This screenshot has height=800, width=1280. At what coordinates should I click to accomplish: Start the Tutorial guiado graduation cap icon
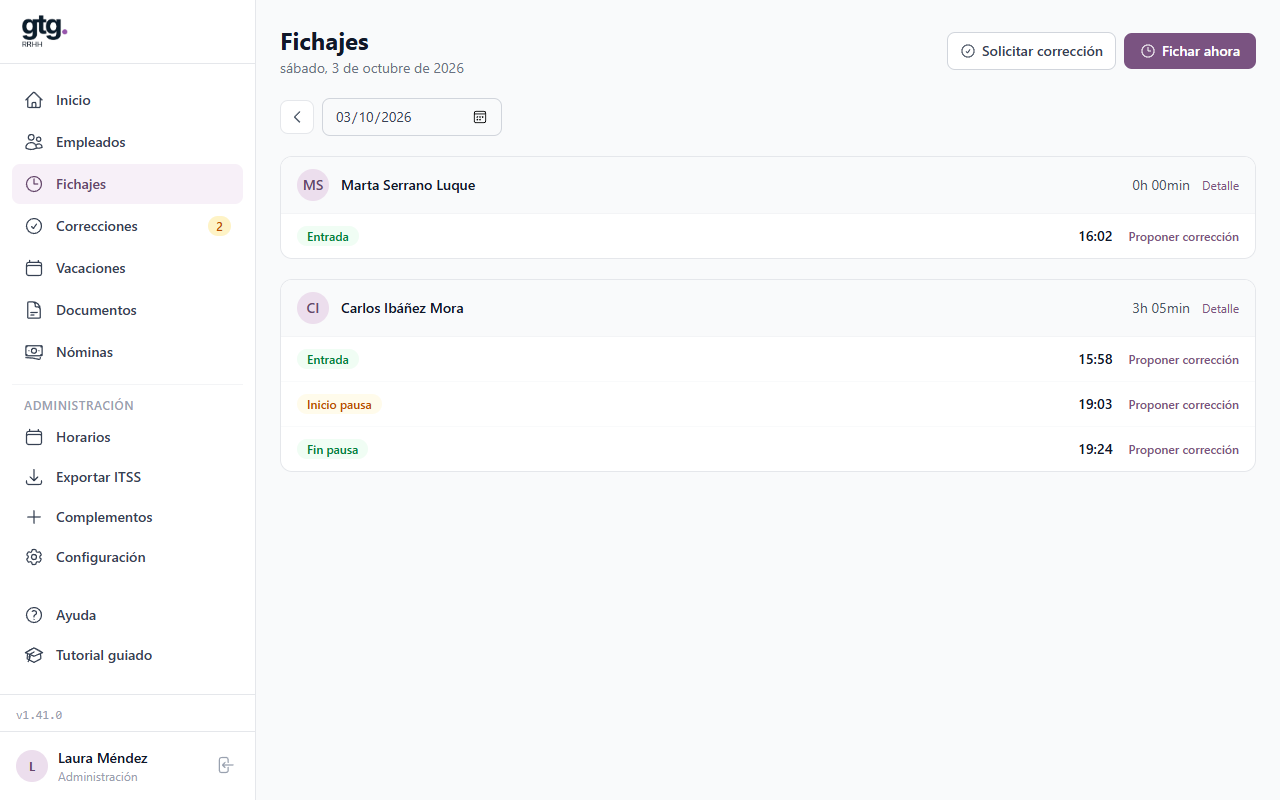pyautogui.click(x=34, y=655)
